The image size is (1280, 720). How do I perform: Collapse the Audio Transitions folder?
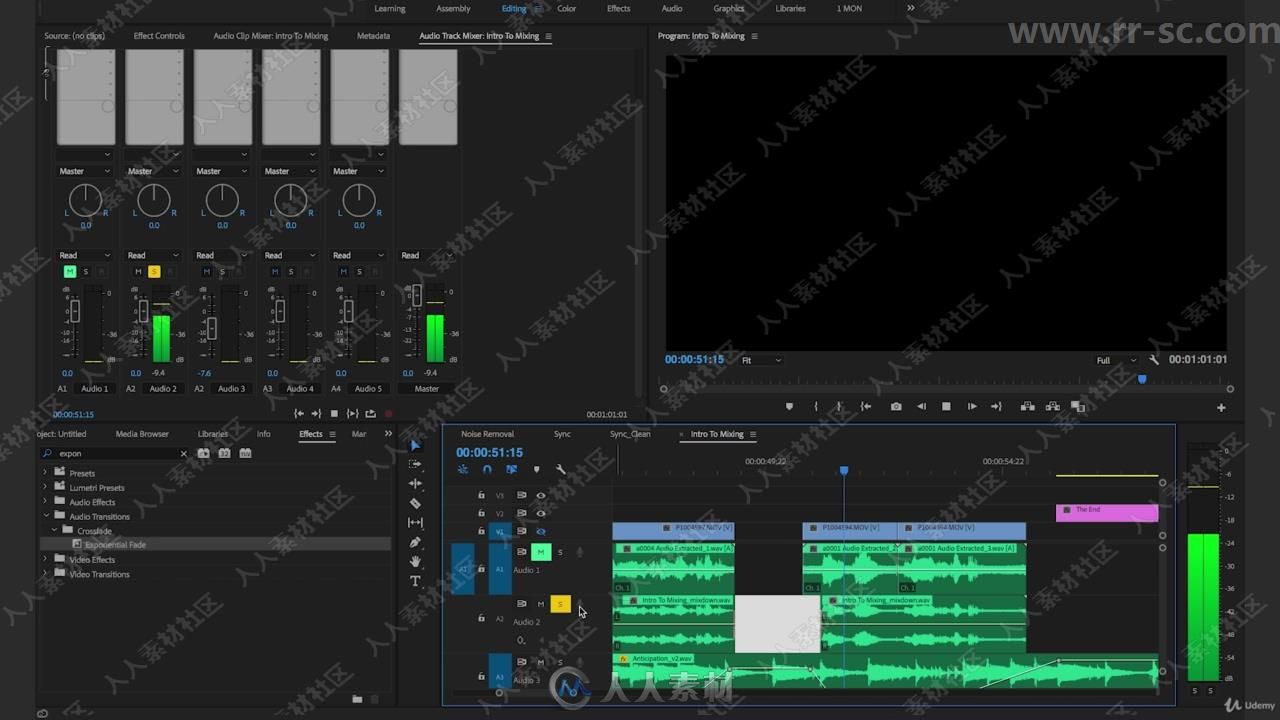click(45, 516)
